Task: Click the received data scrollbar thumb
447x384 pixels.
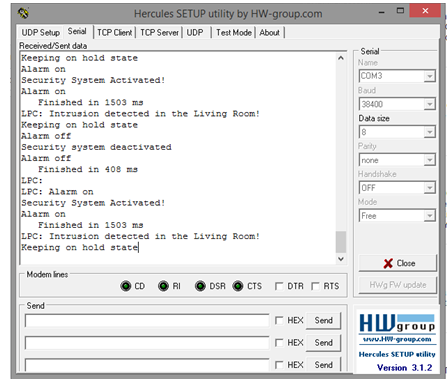Action: click(x=341, y=242)
